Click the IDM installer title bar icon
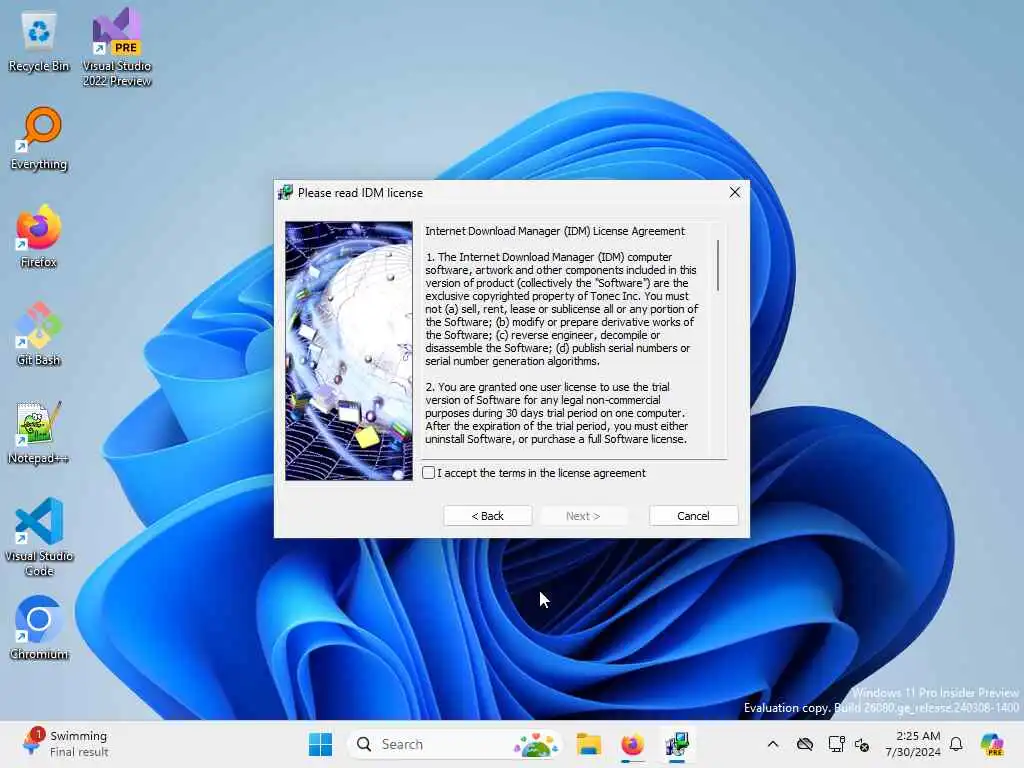 point(285,193)
